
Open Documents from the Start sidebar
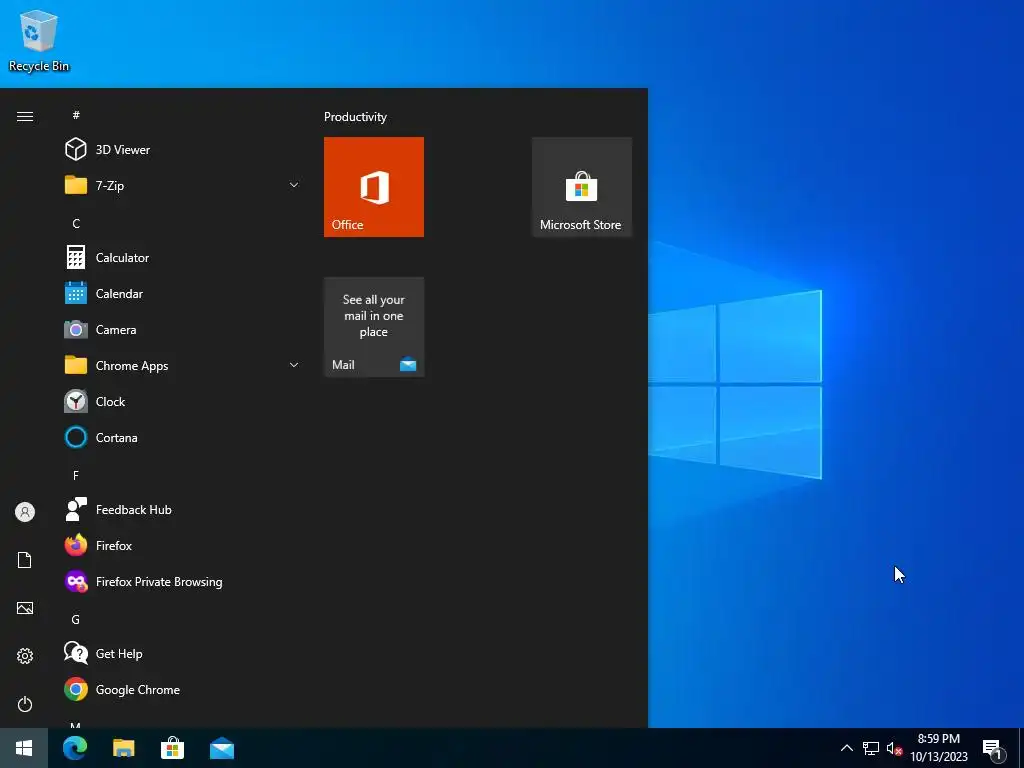click(x=25, y=560)
